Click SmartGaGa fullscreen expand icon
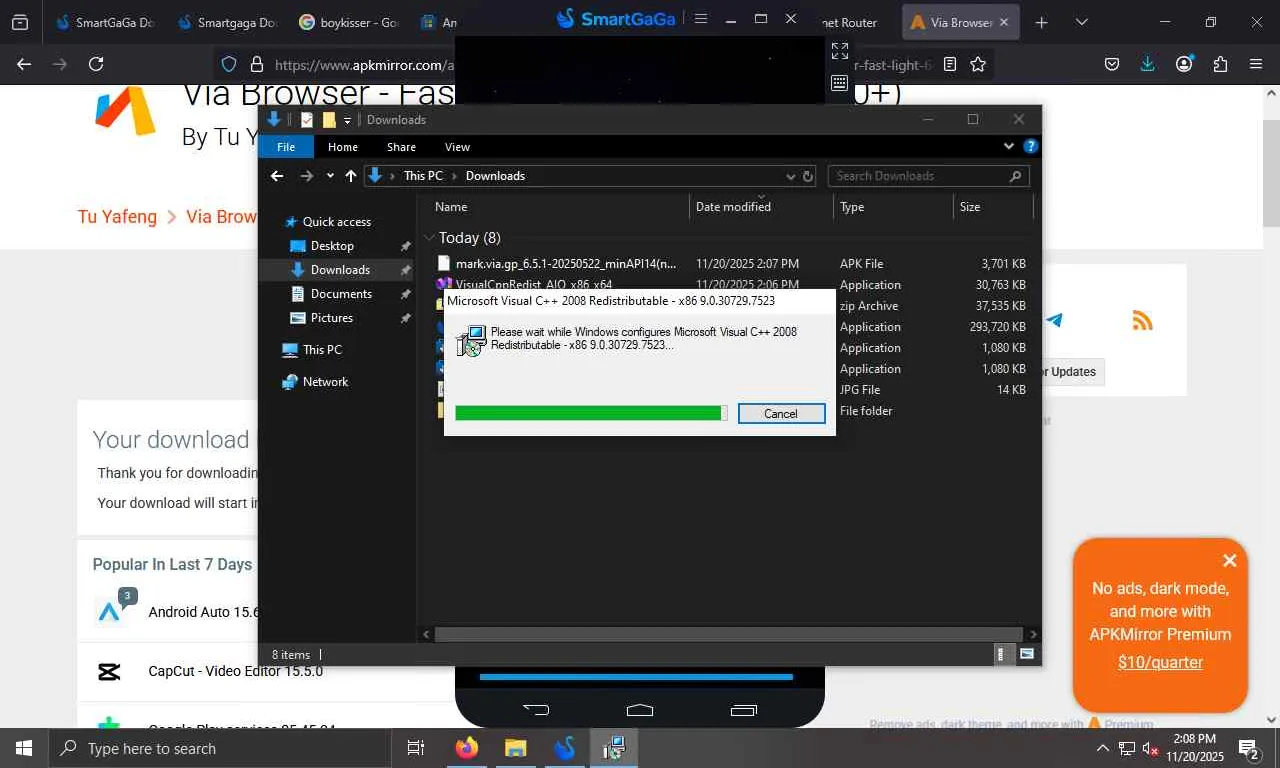 point(840,50)
